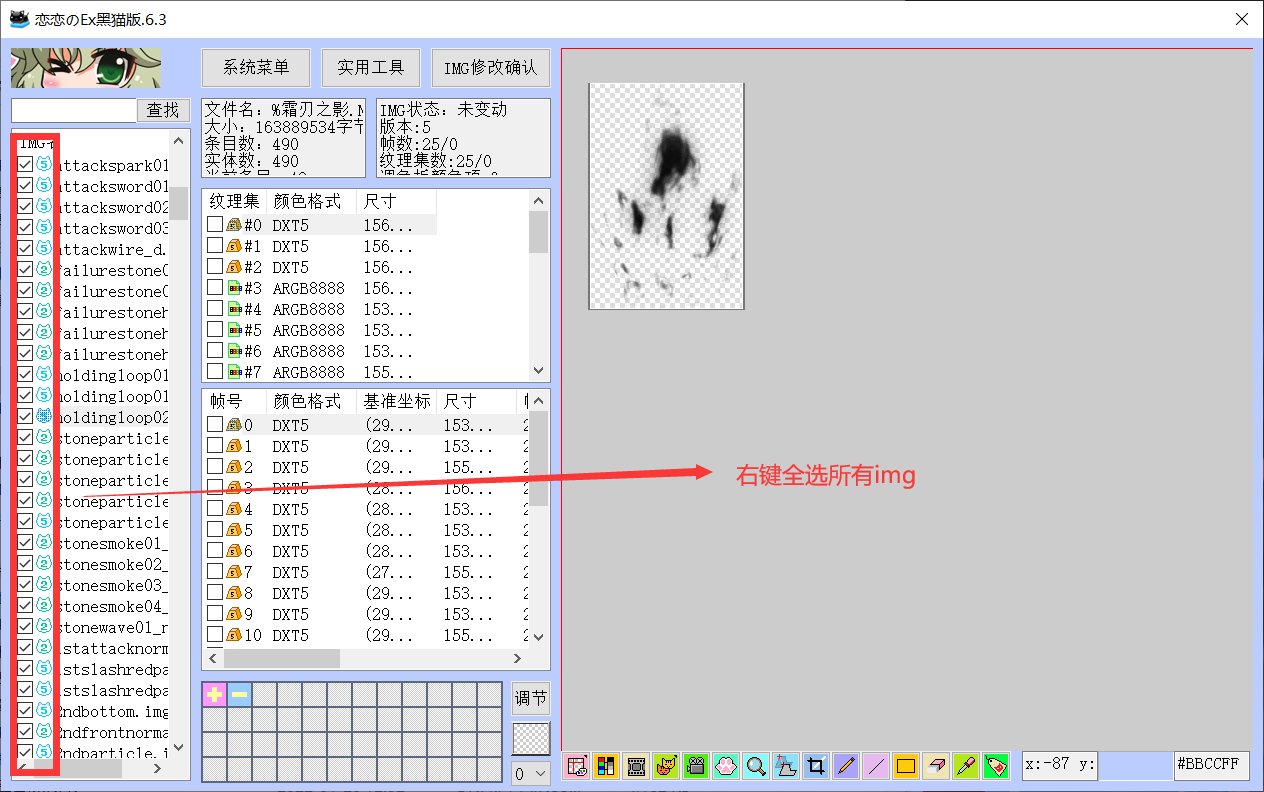Activate the crop tool
The image size is (1264, 792).
[x=815, y=765]
